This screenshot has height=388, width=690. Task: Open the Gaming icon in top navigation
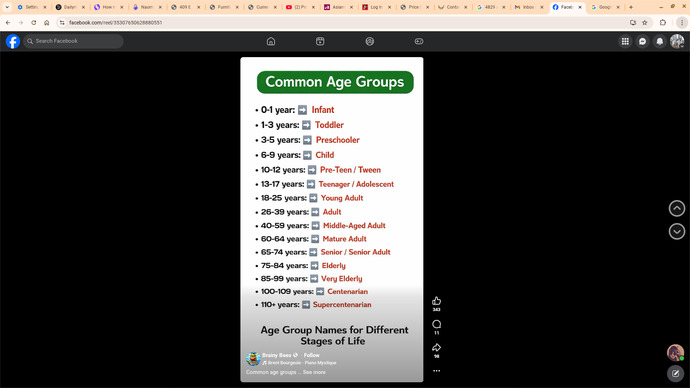pyautogui.click(x=419, y=41)
